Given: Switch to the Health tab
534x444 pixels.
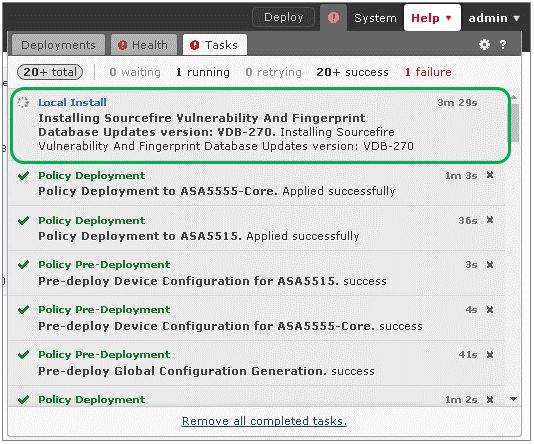Looking at the screenshot, I should coord(144,45).
